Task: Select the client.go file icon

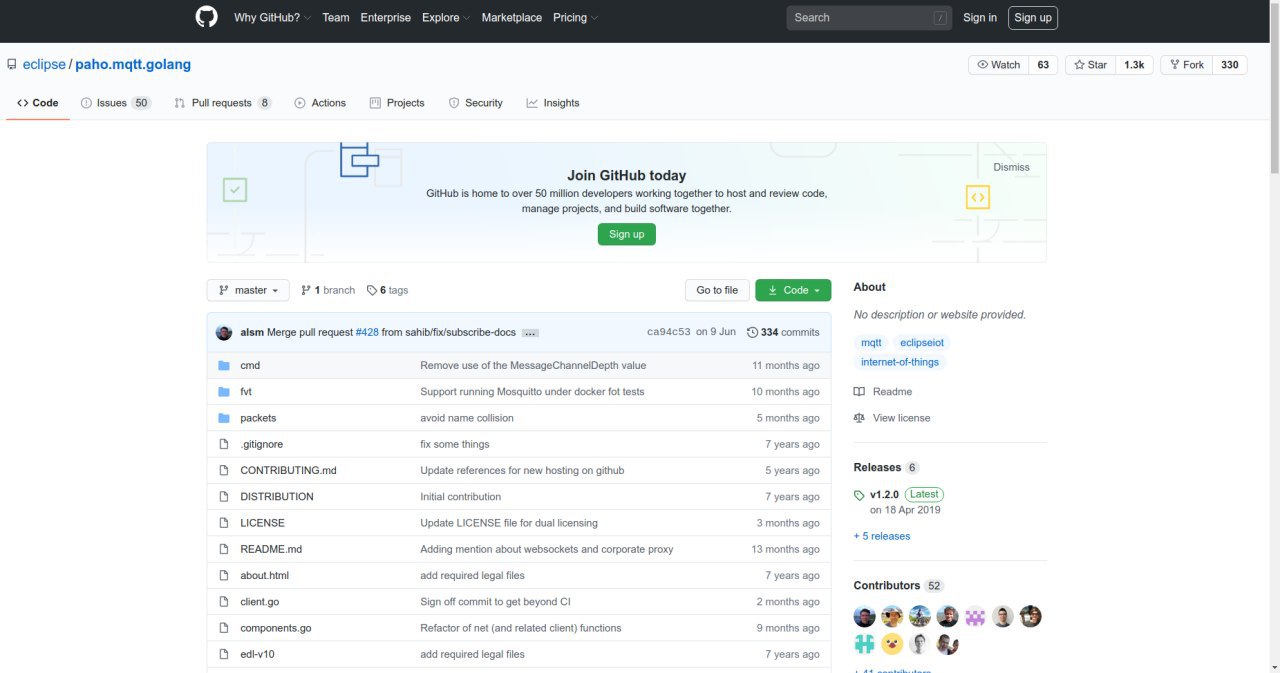Action: [x=224, y=602]
